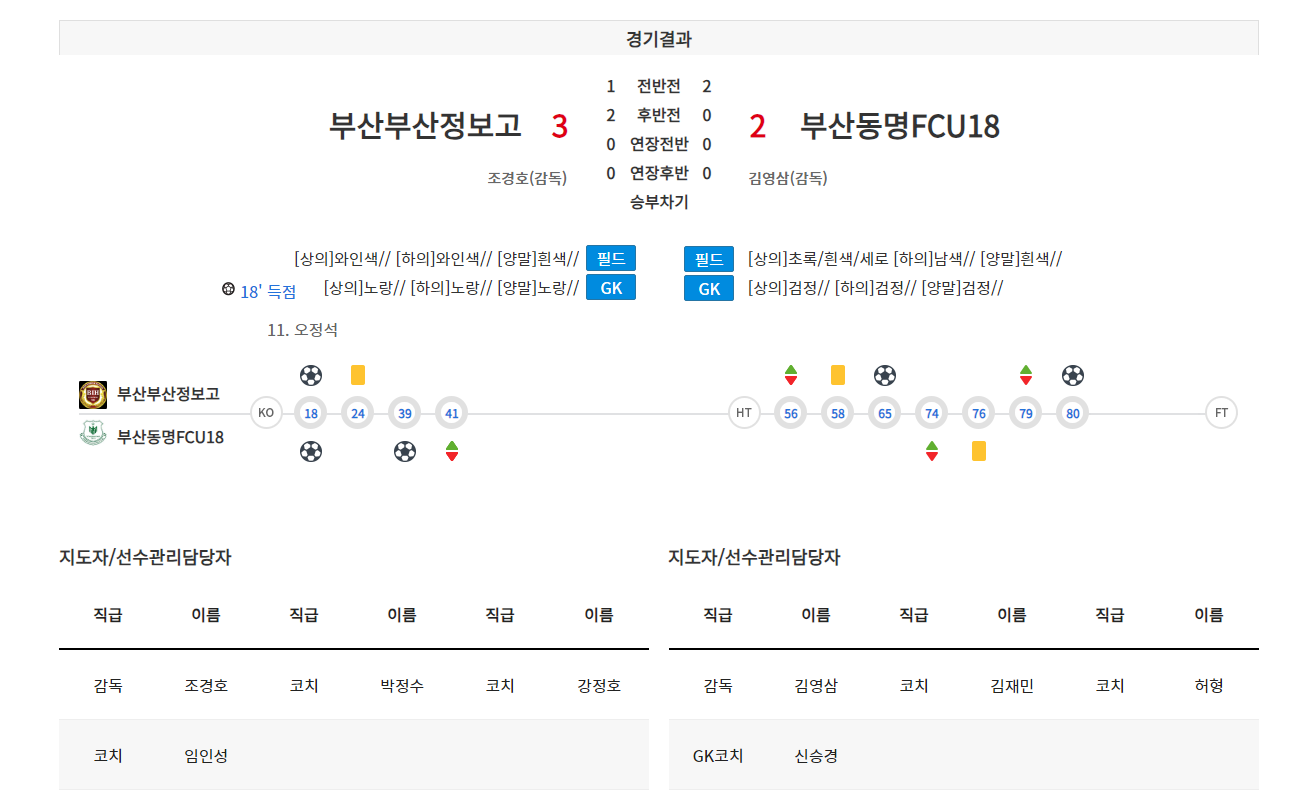Click the 강정호 coach name cell
This screenshot has width=1295, height=812.
[599, 685]
